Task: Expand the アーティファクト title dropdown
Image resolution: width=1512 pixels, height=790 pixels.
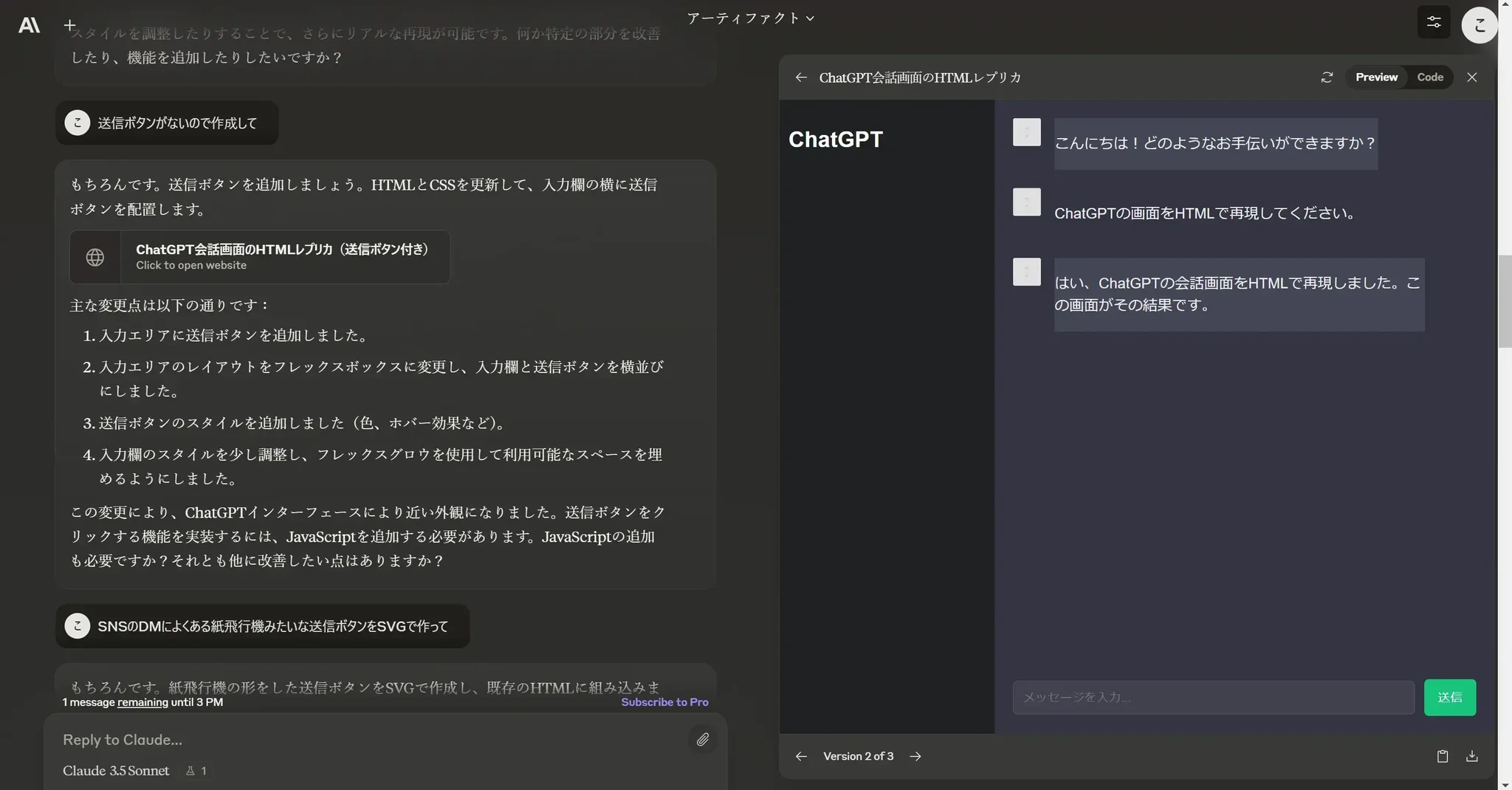Action: (x=750, y=18)
